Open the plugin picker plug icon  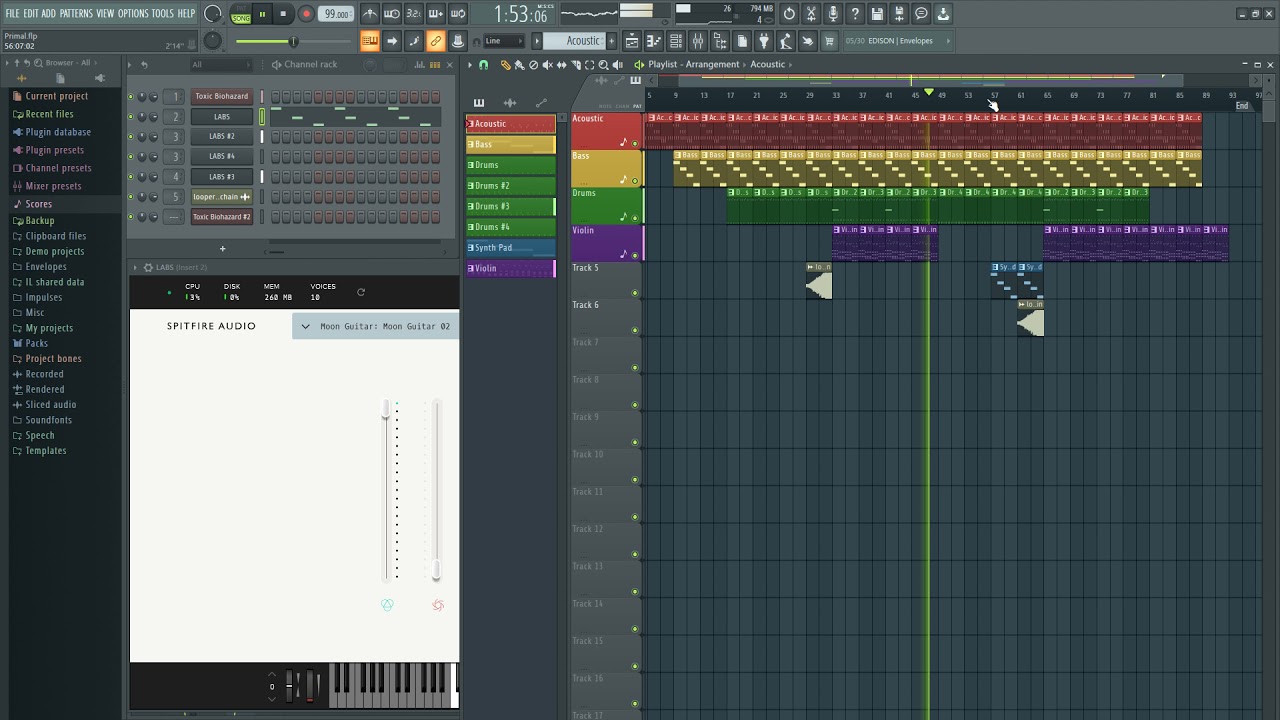coord(764,41)
